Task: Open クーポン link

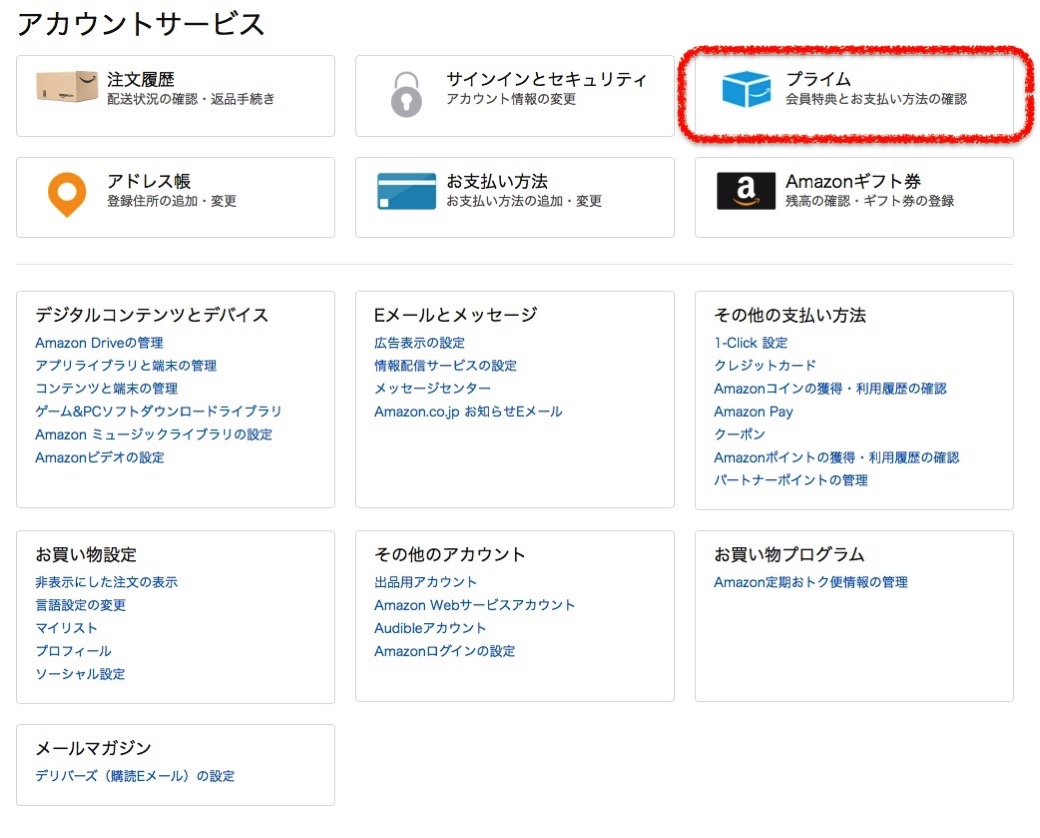Action: pos(740,435)
